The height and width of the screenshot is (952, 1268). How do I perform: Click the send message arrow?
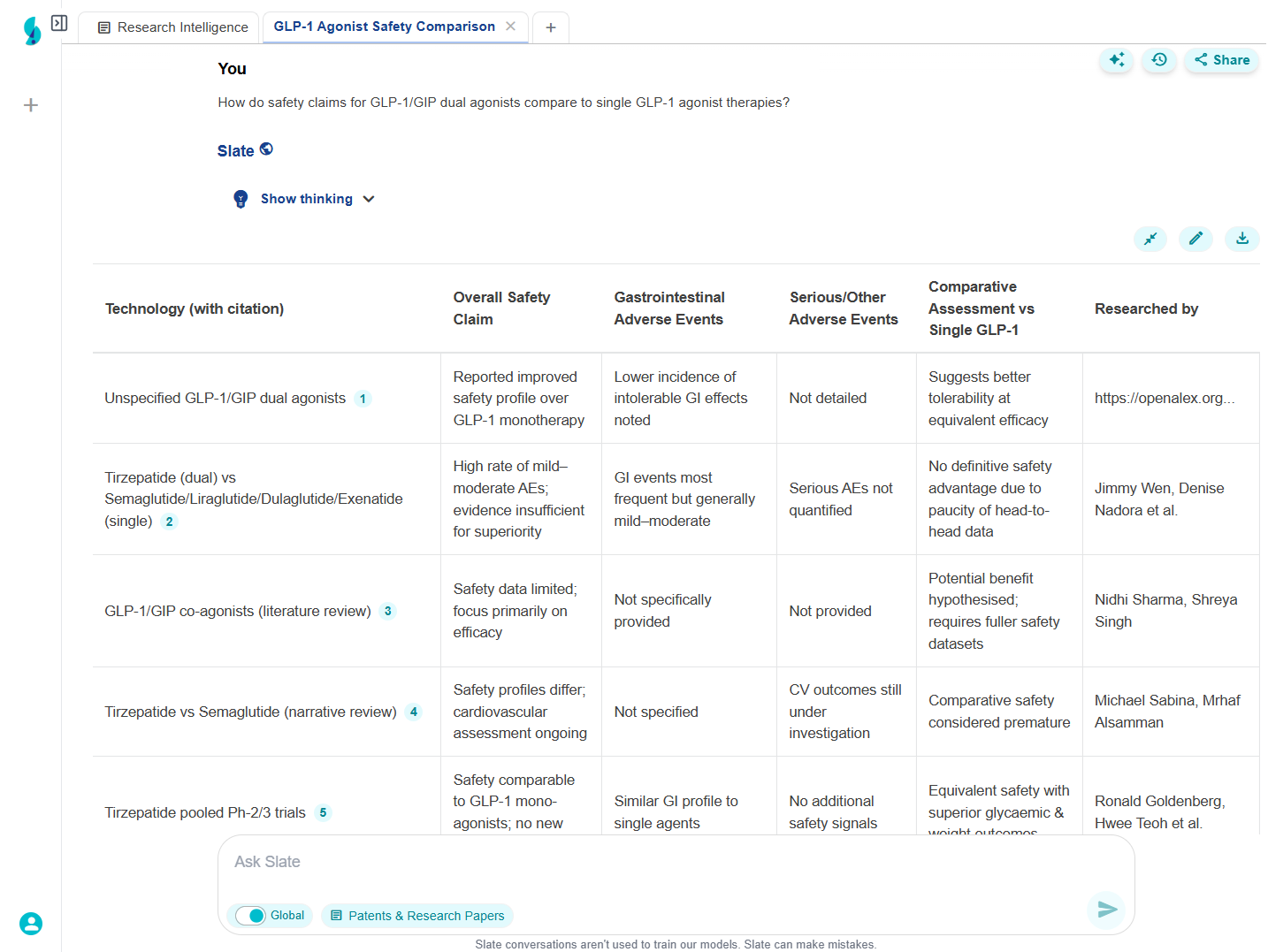[x=1107, y=910]
